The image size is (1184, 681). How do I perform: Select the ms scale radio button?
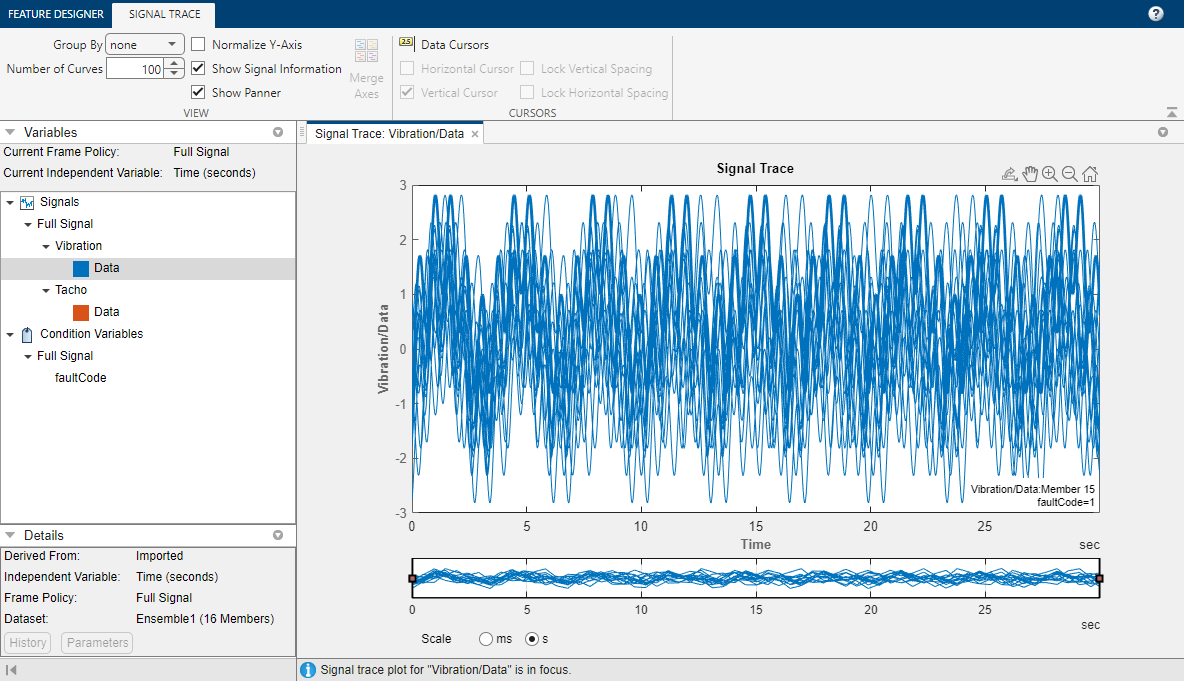(487, 639)
